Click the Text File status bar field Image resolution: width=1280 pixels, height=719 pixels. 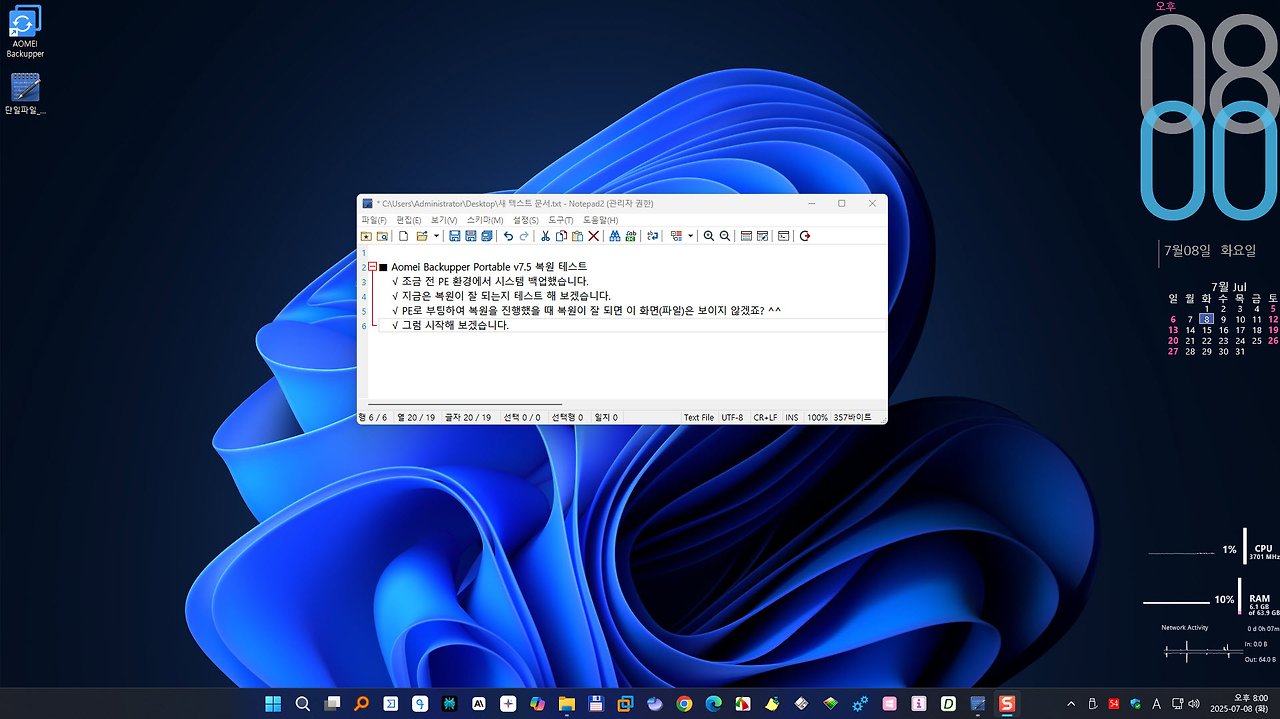(699, 417)
